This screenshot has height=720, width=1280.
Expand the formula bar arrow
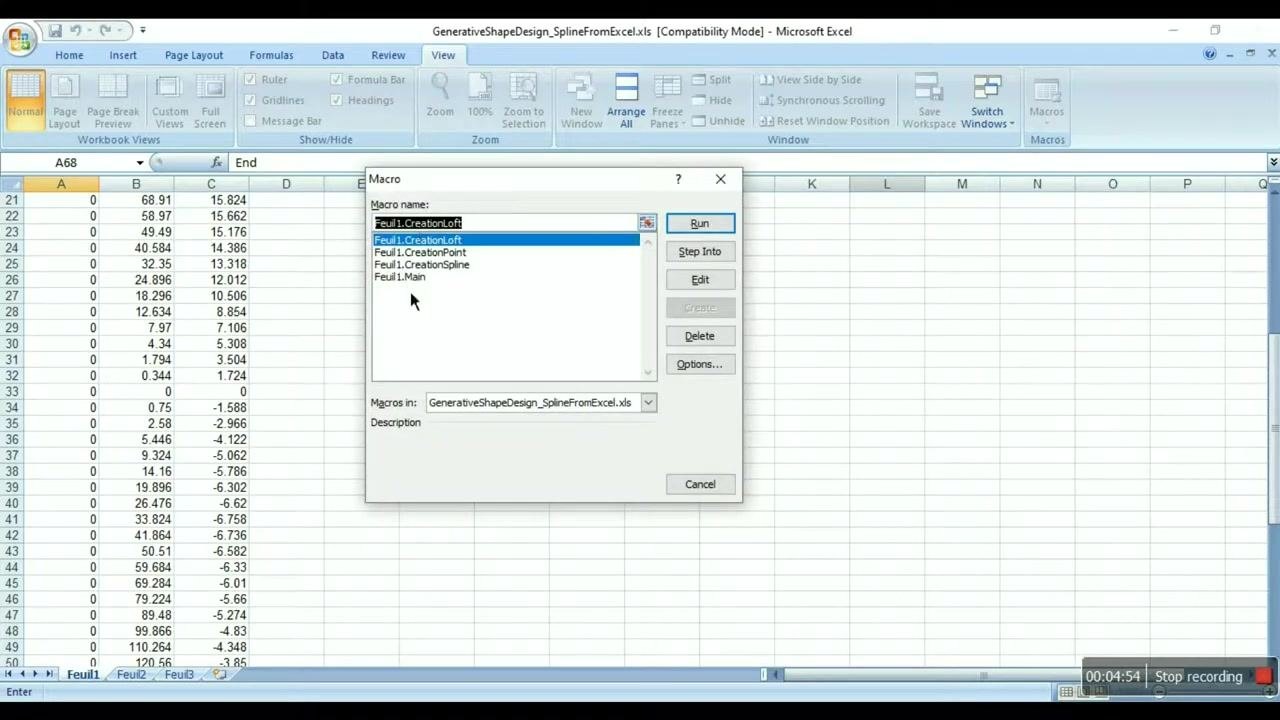click(x=1272, y=162)
